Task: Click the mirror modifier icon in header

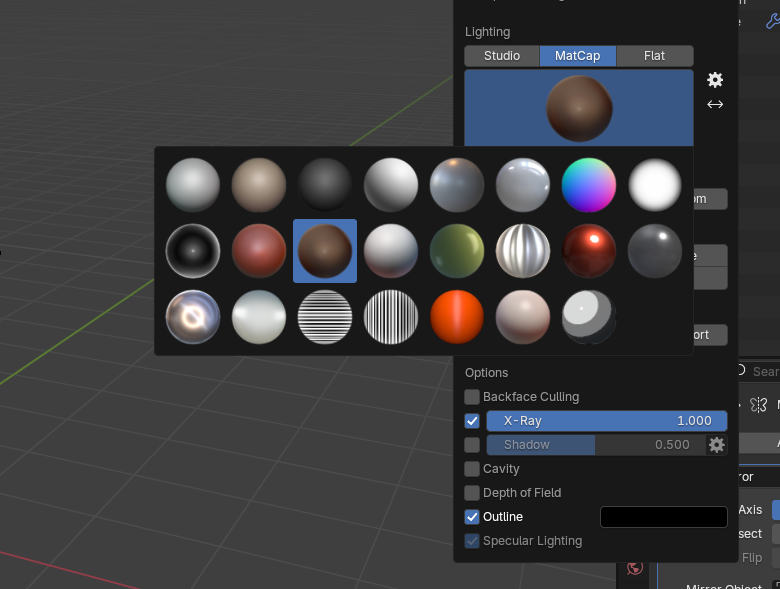Action: click(x=758, y=405)
